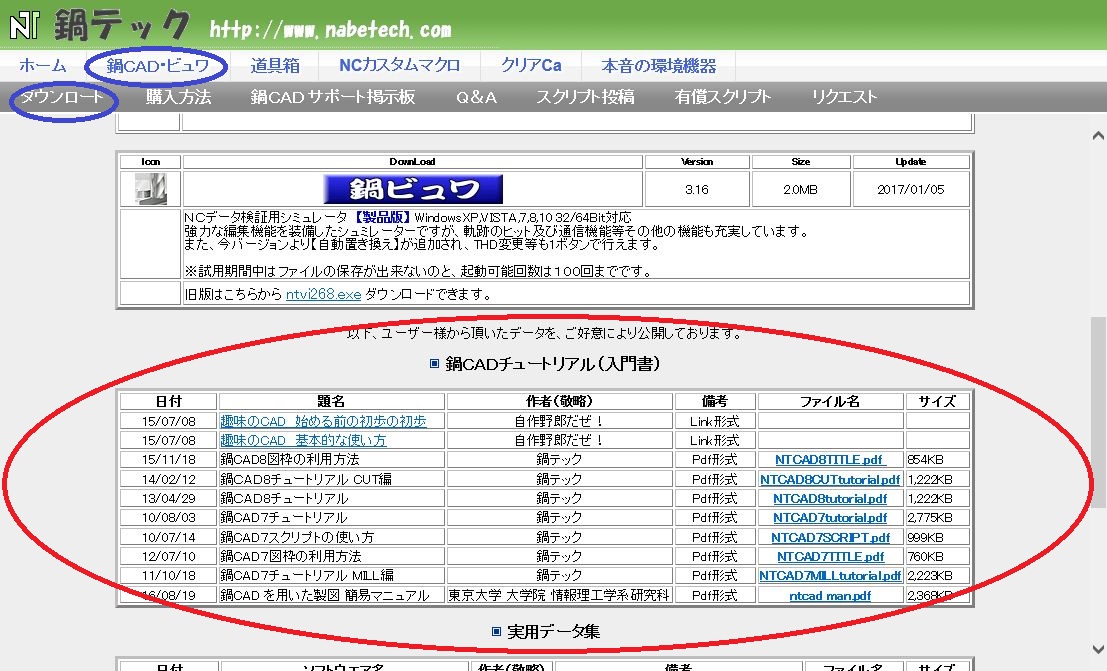Download NTCAD7SCRIPT.pdf
The width and height of the screenshot is (1107, 671).
coord(830,538)
